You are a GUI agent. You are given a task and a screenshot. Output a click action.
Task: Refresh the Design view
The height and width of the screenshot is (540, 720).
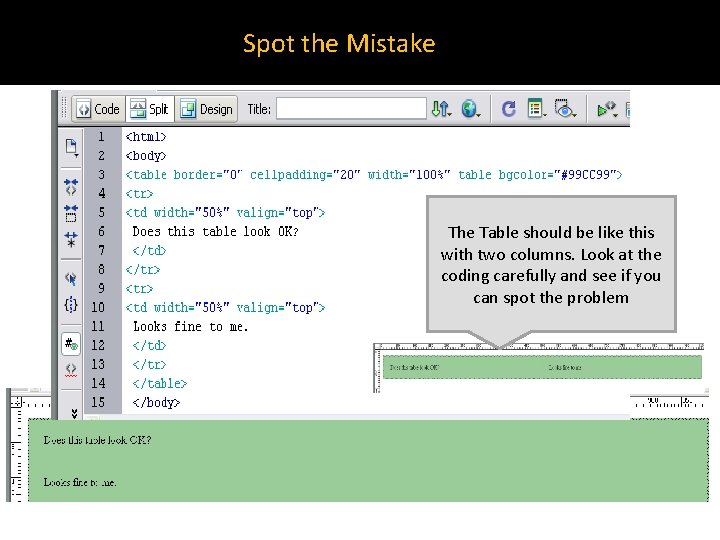pos(508,109)
